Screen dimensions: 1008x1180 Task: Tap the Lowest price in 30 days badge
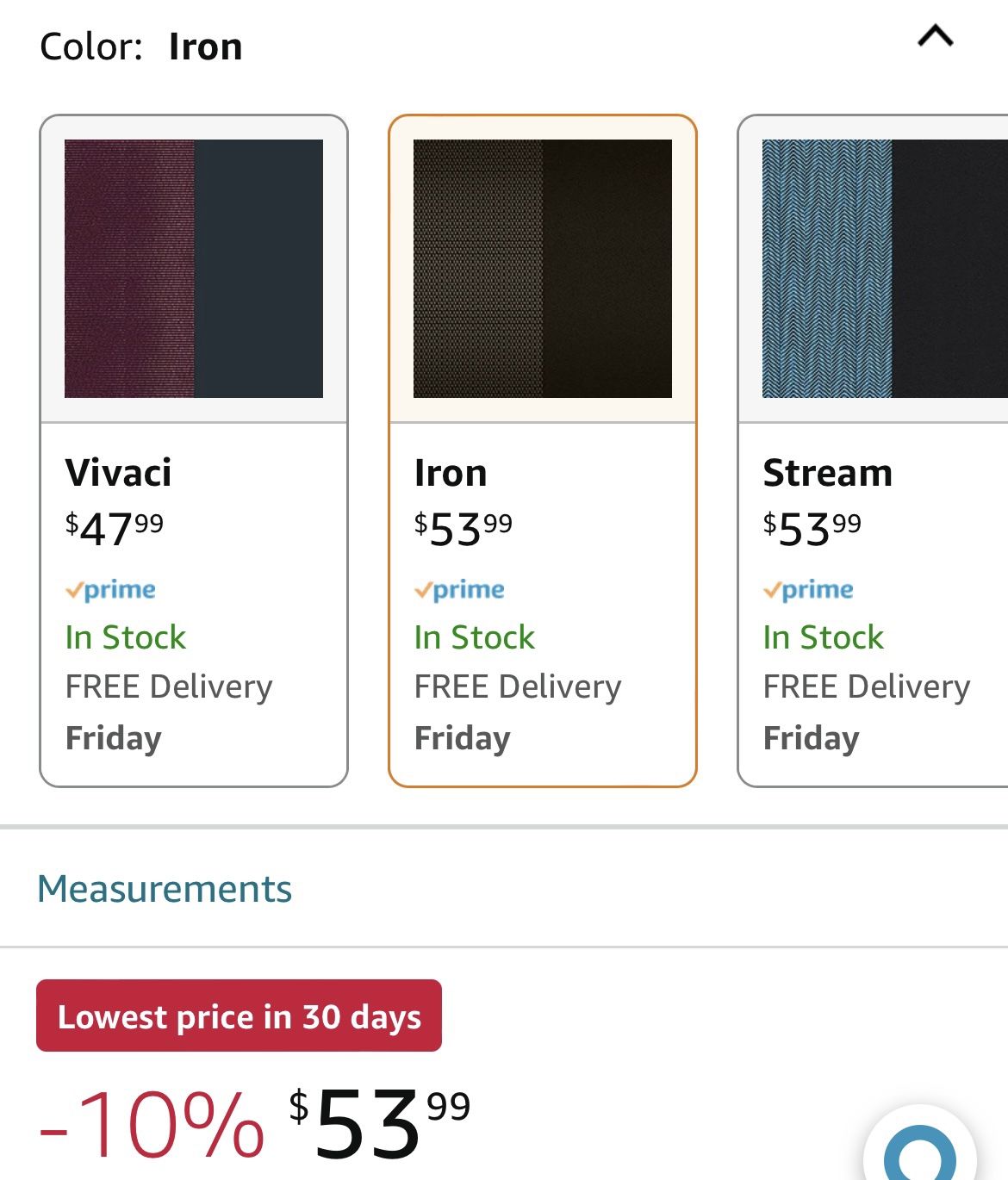[x=239, y=1016]
